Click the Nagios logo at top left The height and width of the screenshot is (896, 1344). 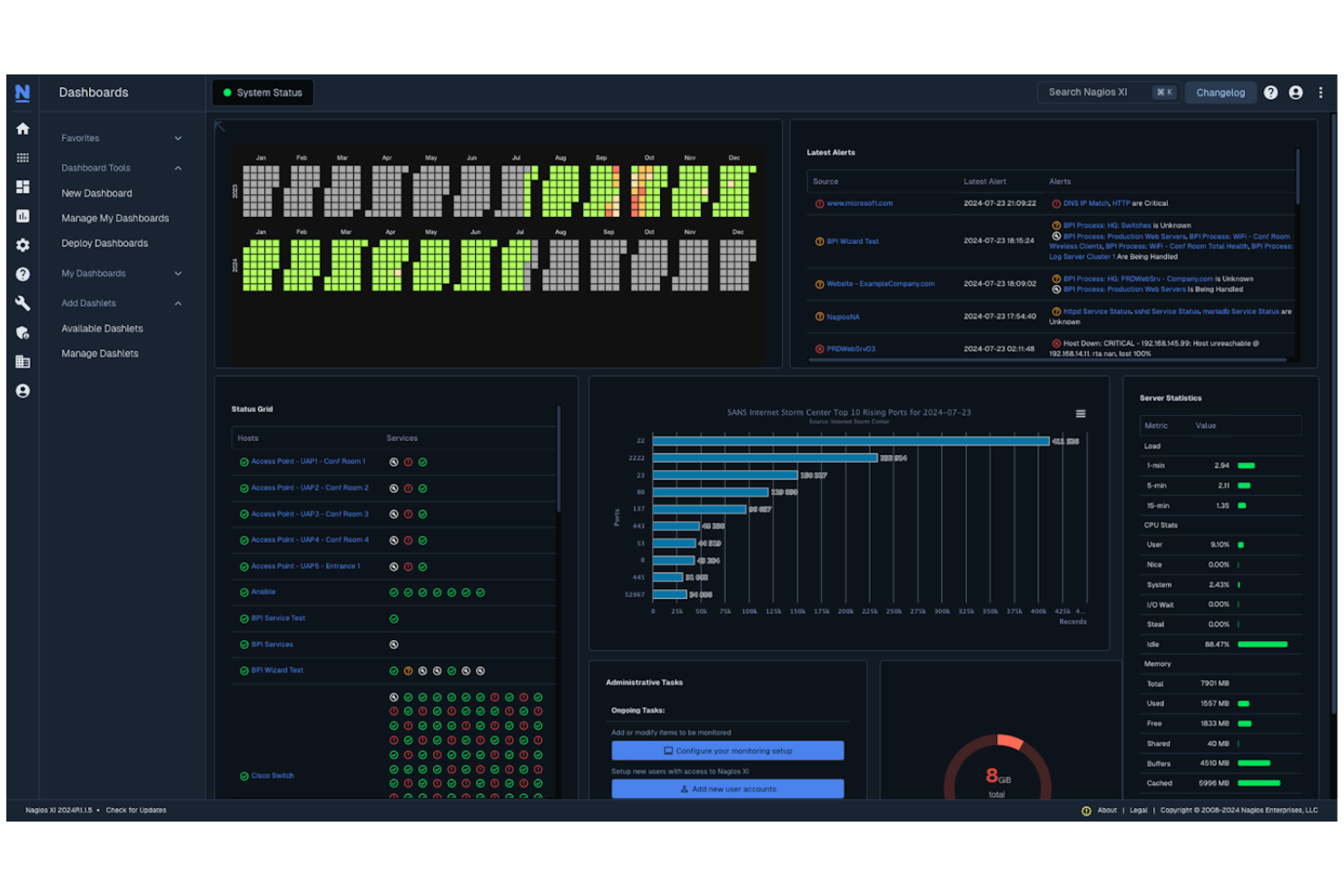pos(22,94)
